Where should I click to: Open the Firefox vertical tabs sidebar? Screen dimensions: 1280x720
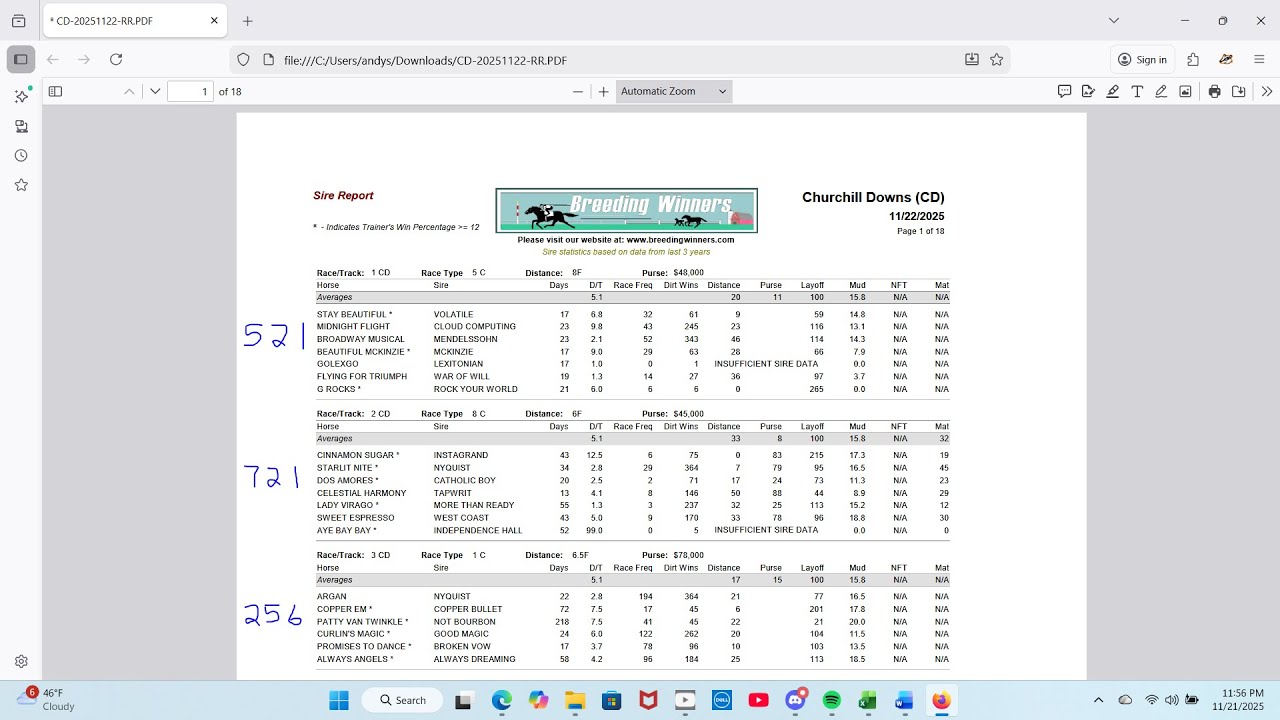pyautogui.click(x=21, y=60)
